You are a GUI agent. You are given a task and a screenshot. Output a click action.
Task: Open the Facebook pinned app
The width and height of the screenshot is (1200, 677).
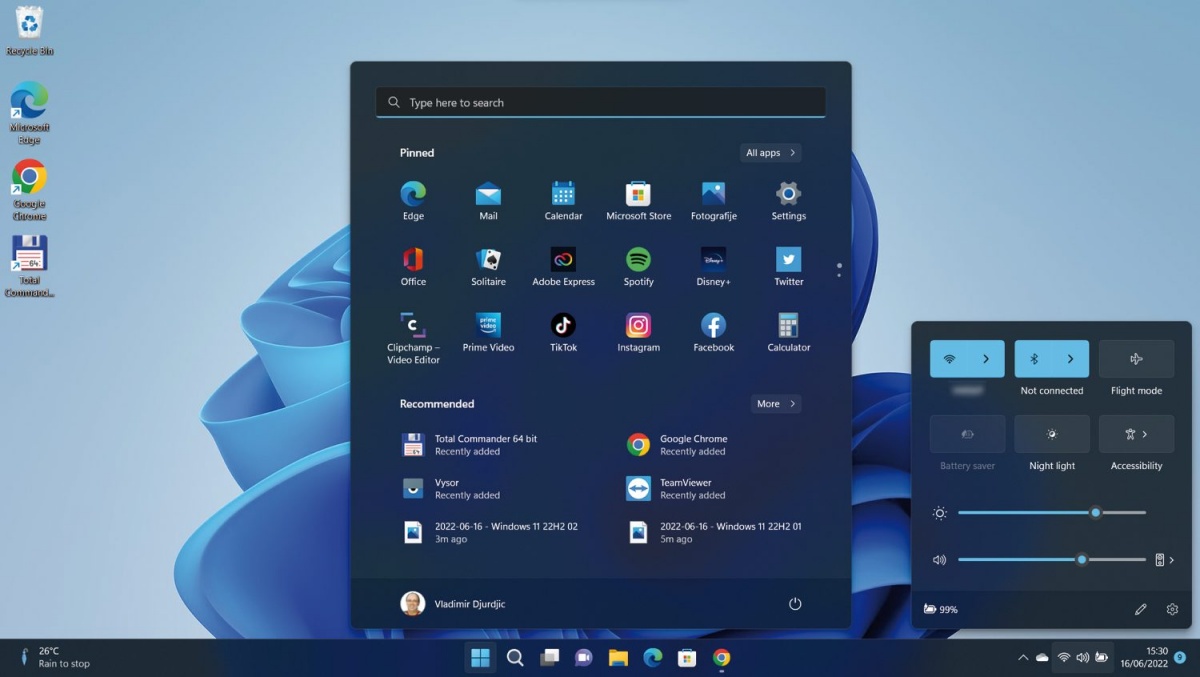[x=713, y=333]
